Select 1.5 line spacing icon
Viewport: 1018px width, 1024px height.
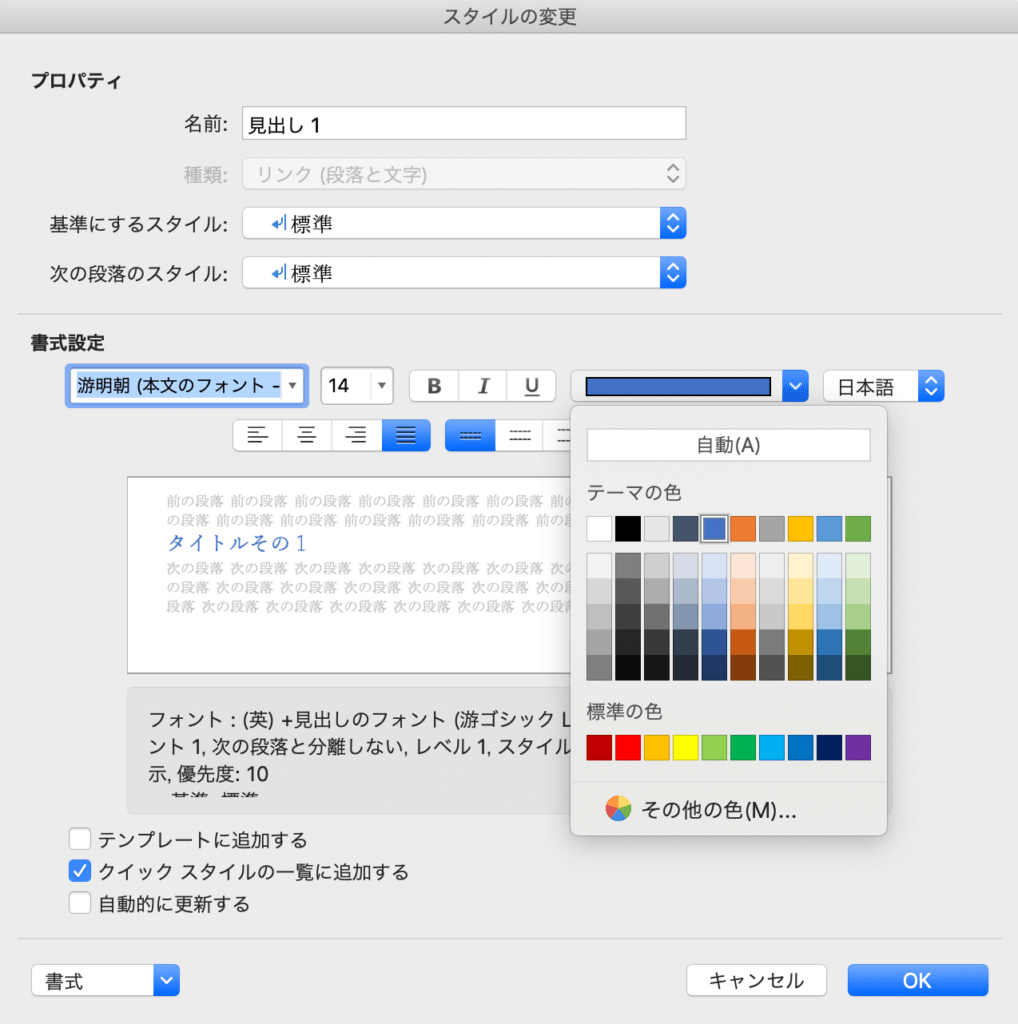[520, 436]
